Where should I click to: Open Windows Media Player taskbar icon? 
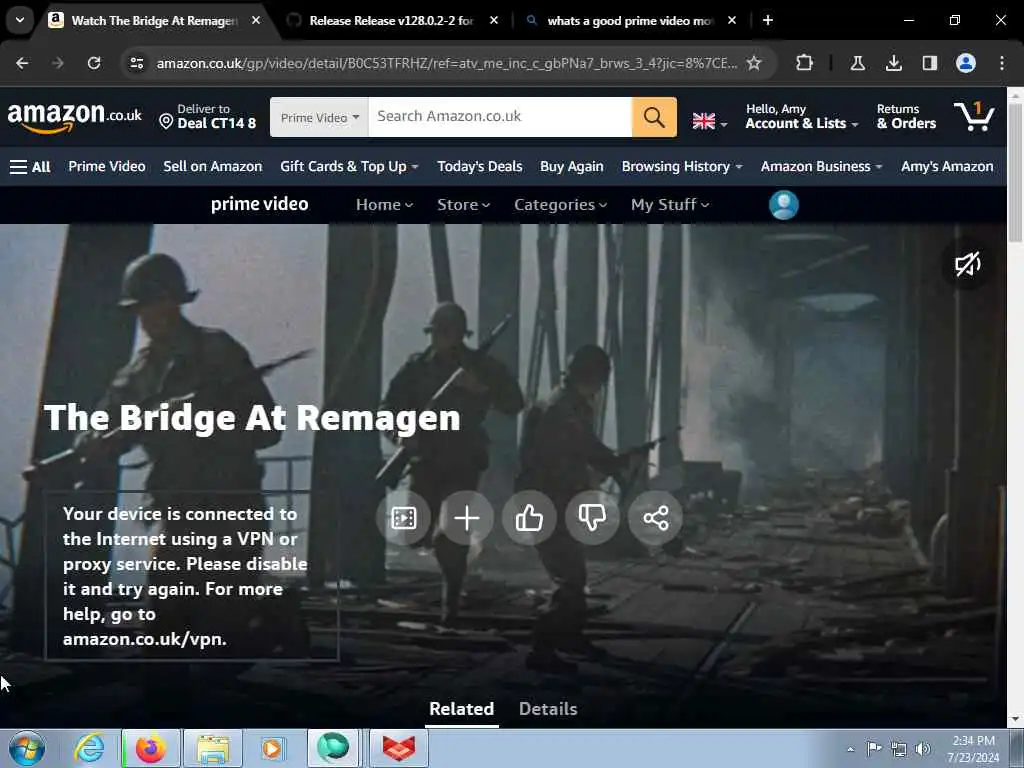(x=272, y=748)
